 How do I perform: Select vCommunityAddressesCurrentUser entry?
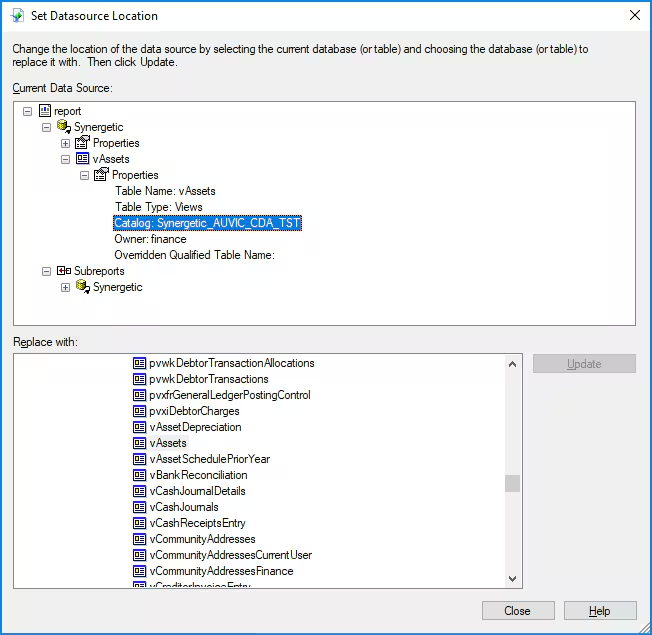coord(231,555)
